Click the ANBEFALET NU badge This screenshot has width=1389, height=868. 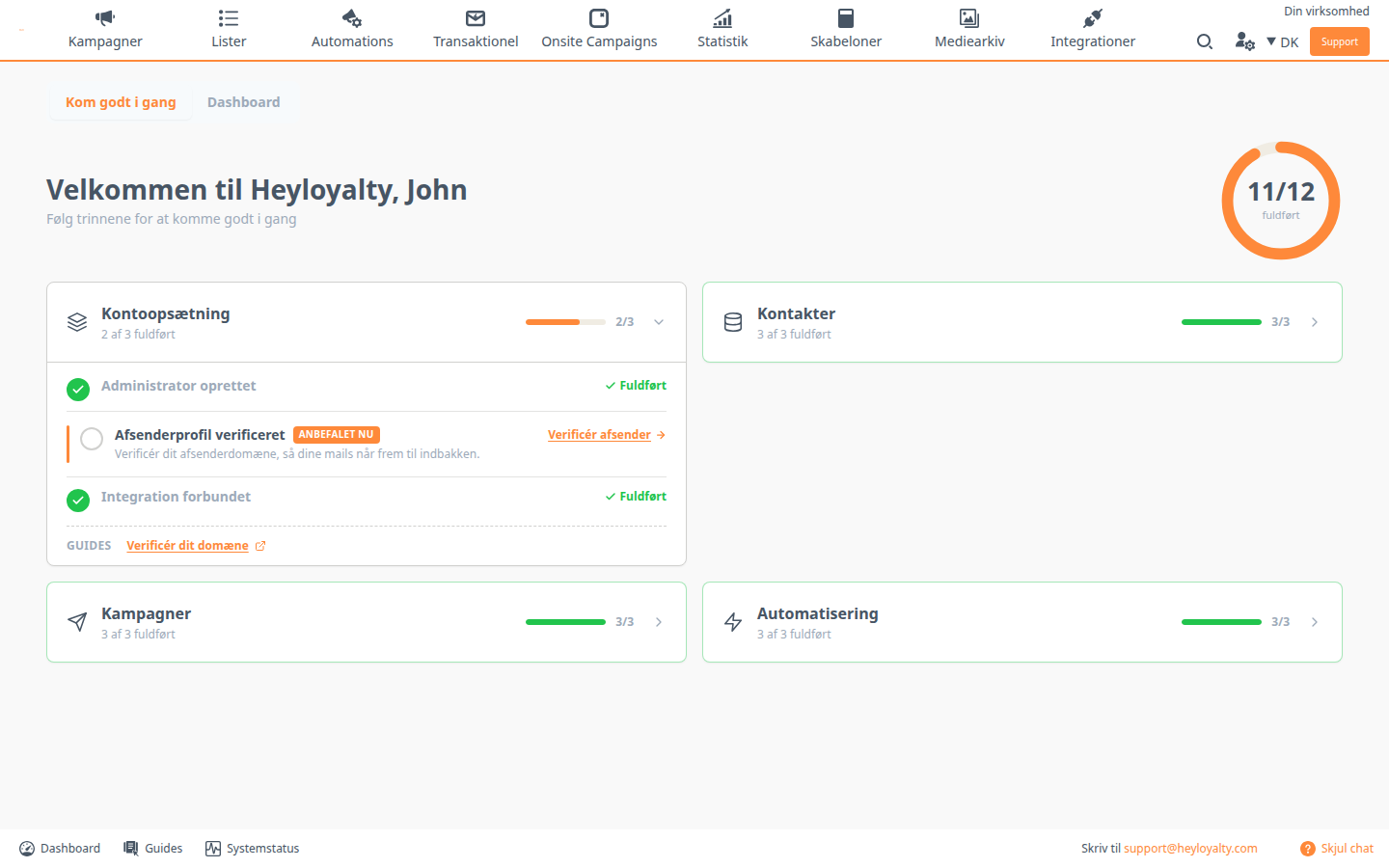click(x=337, y=435)
